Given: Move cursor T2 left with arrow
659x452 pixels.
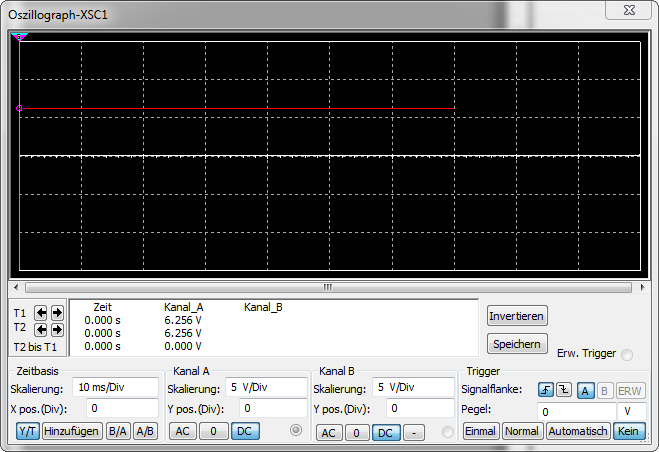Looking at the screenshot, I should (x=41, y=330).
